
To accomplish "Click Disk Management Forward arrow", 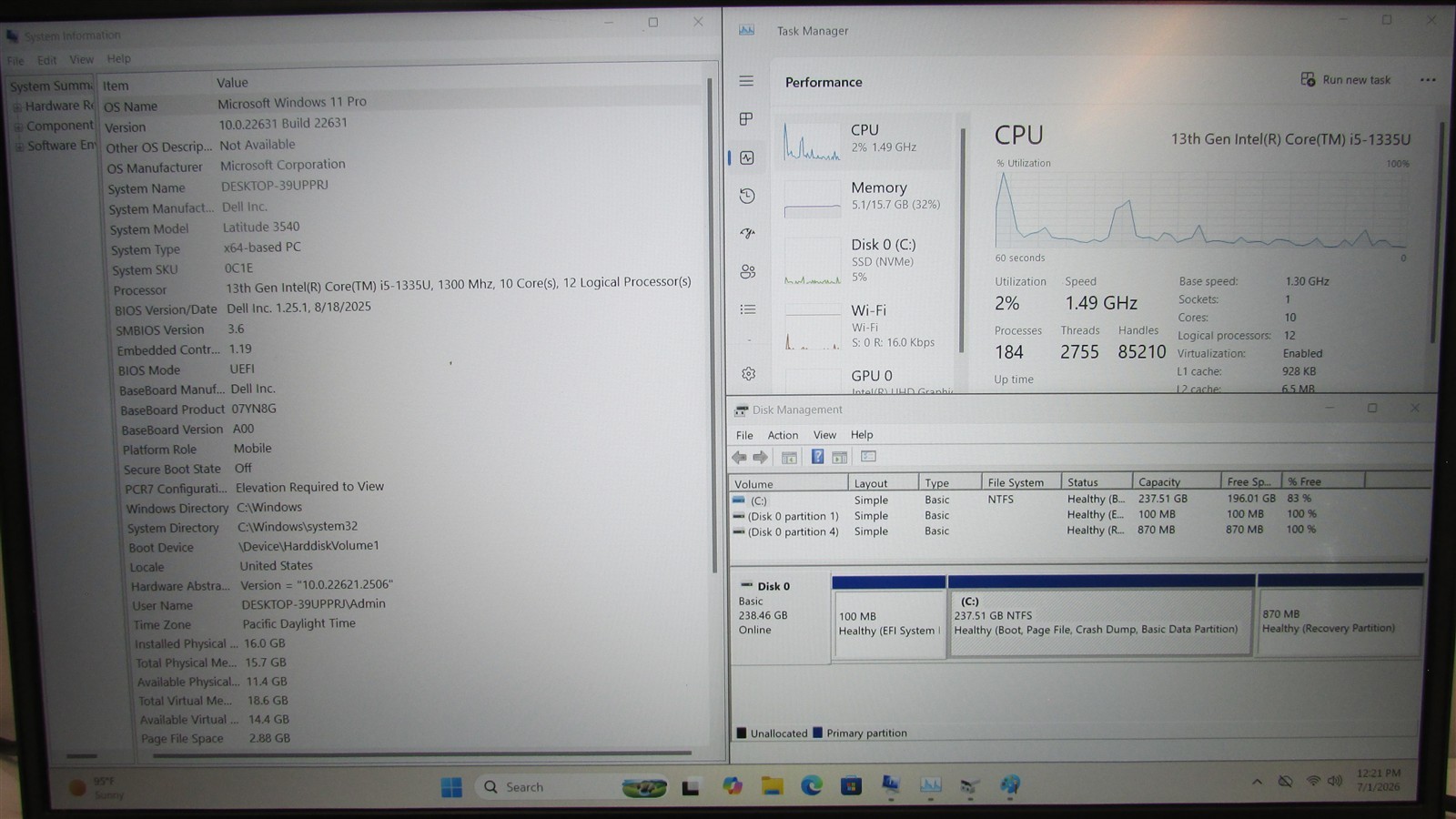I will point(761,457).
